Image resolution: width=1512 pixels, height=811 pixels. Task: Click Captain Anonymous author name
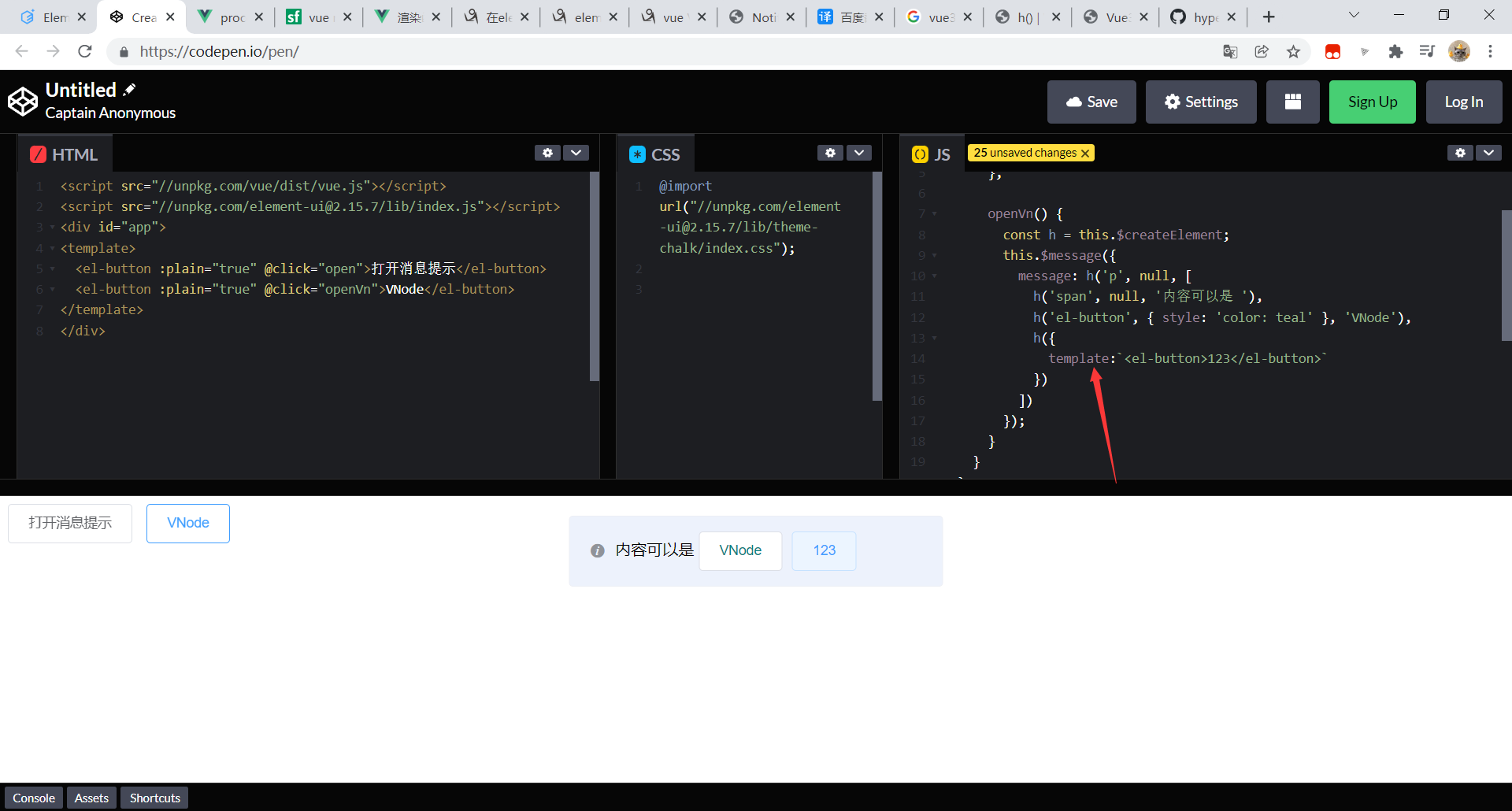tap(110, 113)
